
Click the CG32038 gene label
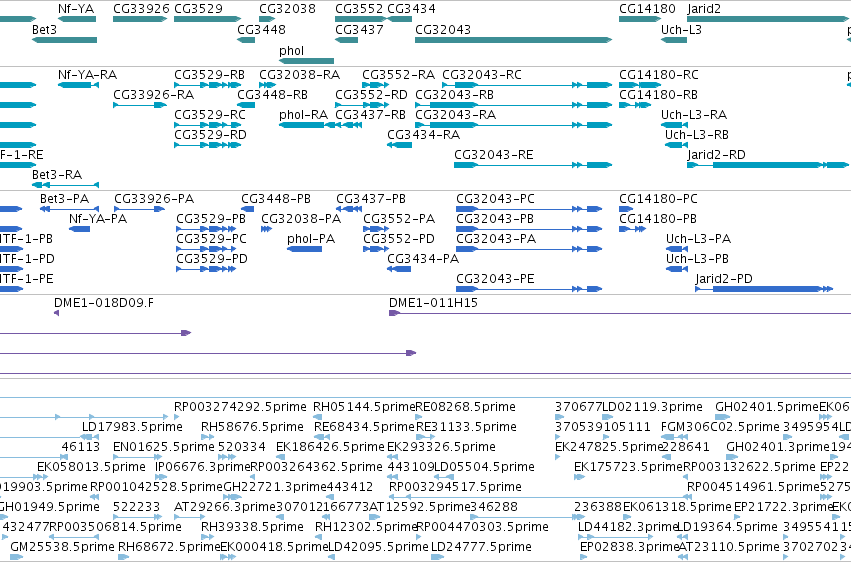[287, 9]
